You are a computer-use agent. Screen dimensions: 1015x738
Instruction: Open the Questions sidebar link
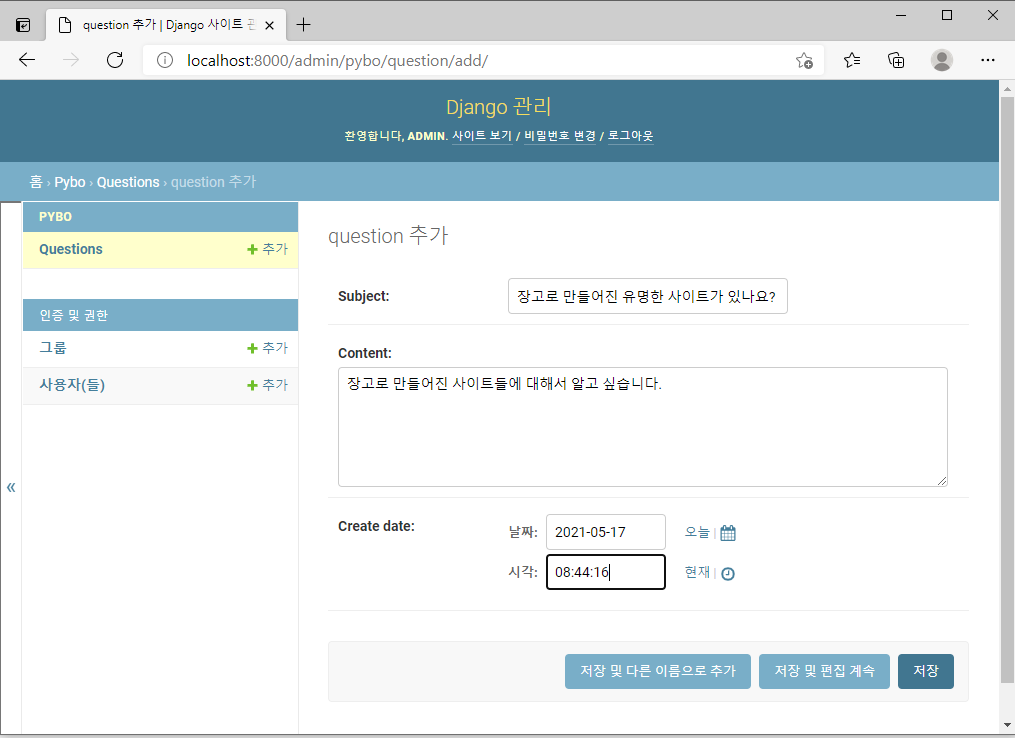click(71, 249)
